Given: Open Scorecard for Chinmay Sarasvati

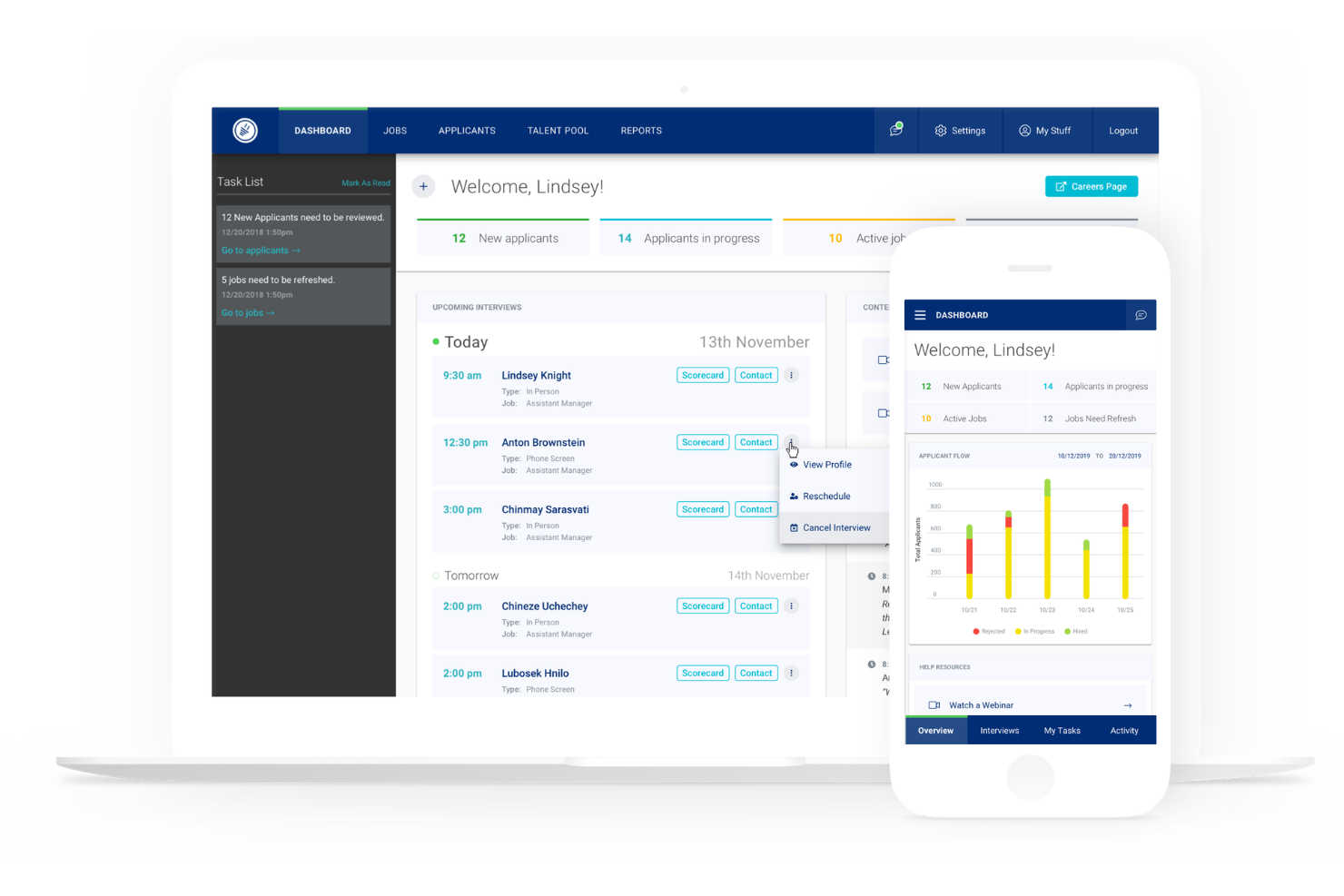Looking at the screenshot, I should click(703, 509).
